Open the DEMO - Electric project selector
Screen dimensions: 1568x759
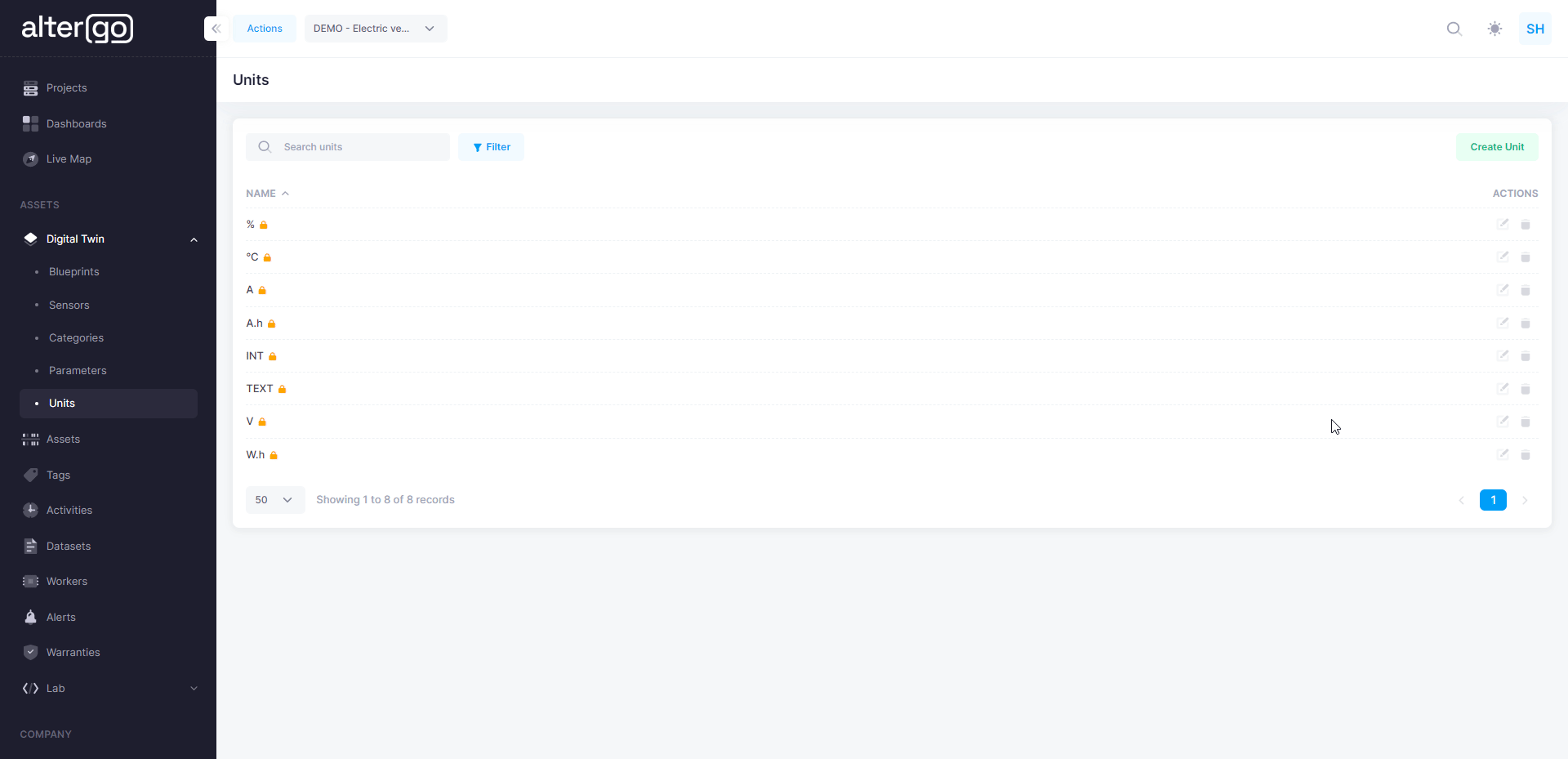pos(375,28)
